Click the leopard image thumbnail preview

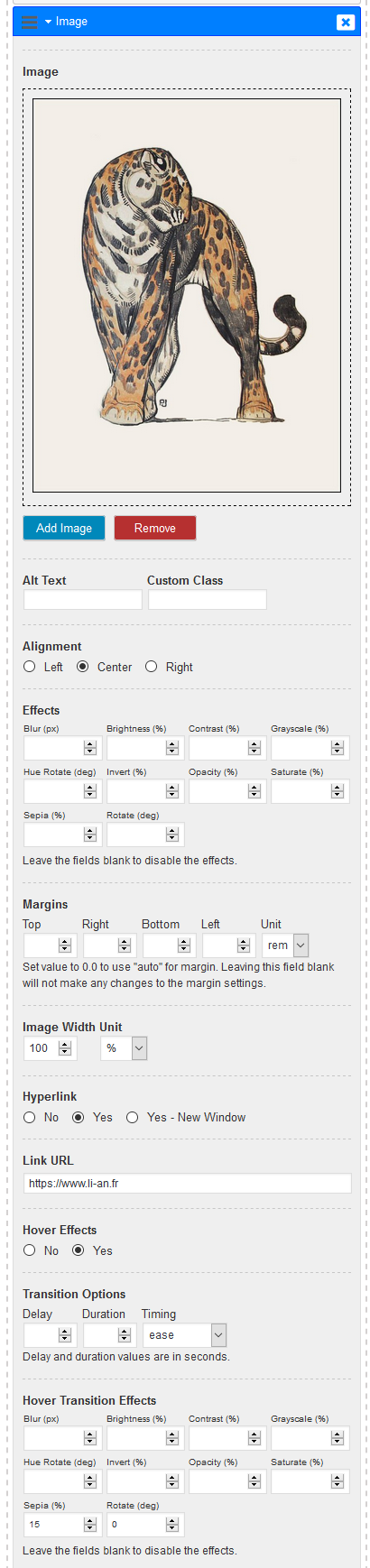click(x=187, y=295)
